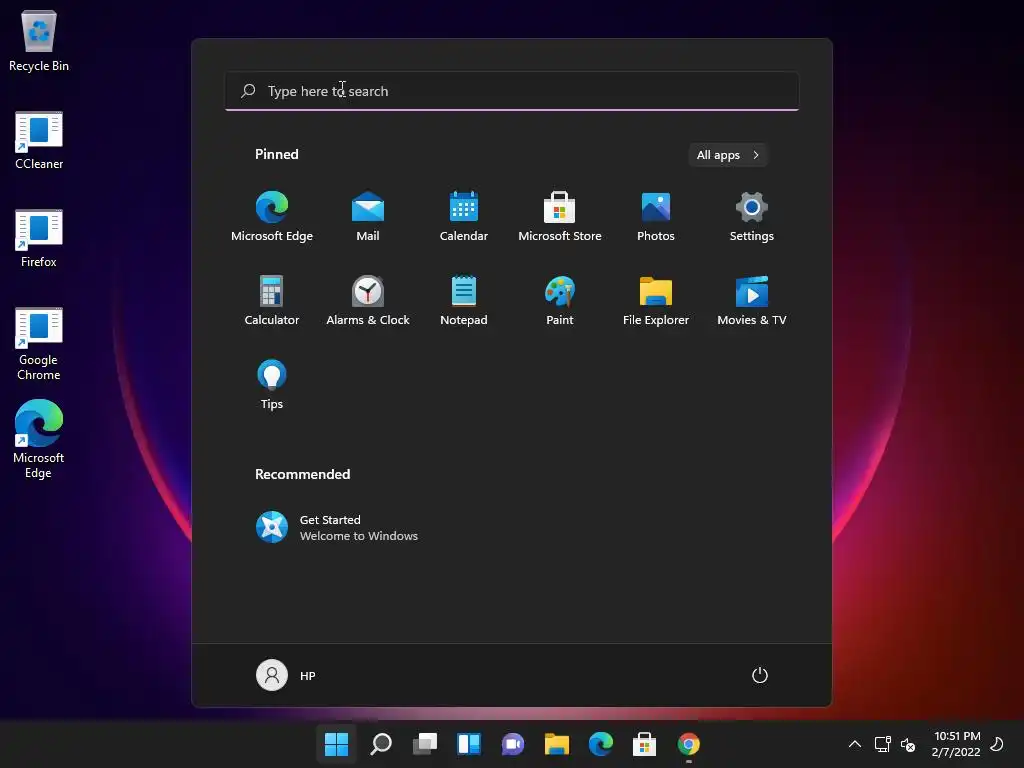Click the focus assist moon icon

point(997,744)
